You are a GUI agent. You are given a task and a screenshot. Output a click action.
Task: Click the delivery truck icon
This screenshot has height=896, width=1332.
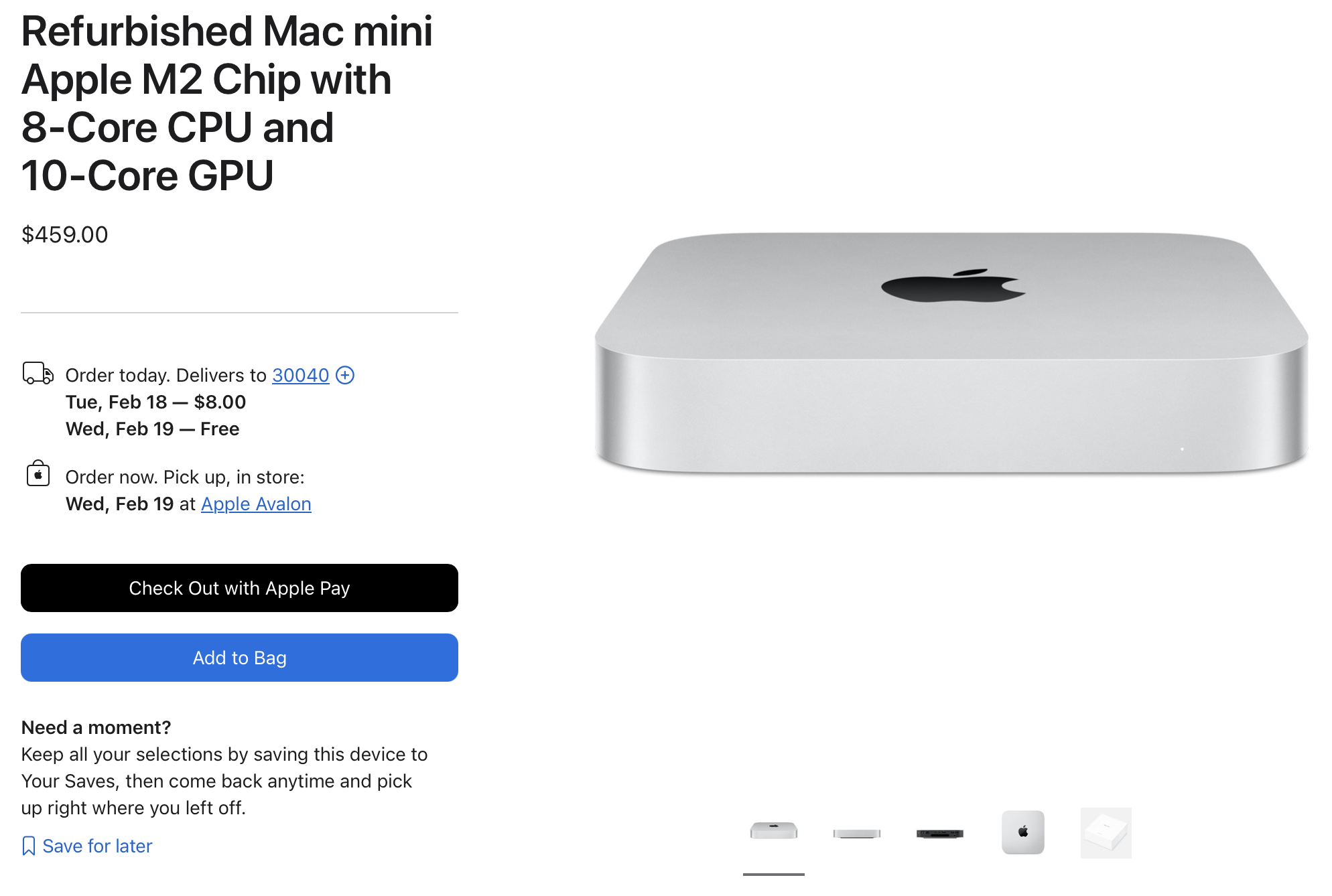[38, 373]
